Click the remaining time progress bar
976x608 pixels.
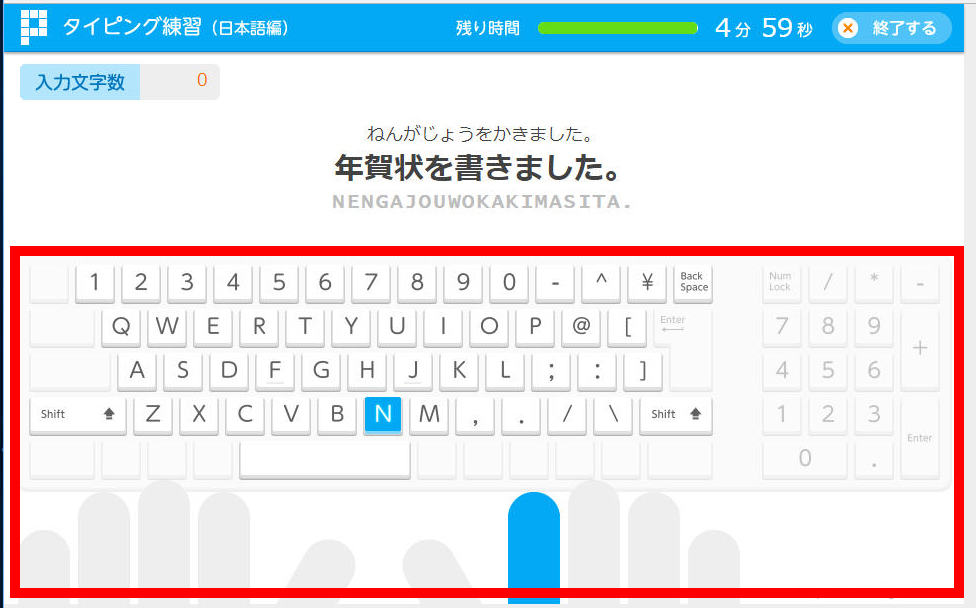tap(617, 28)
